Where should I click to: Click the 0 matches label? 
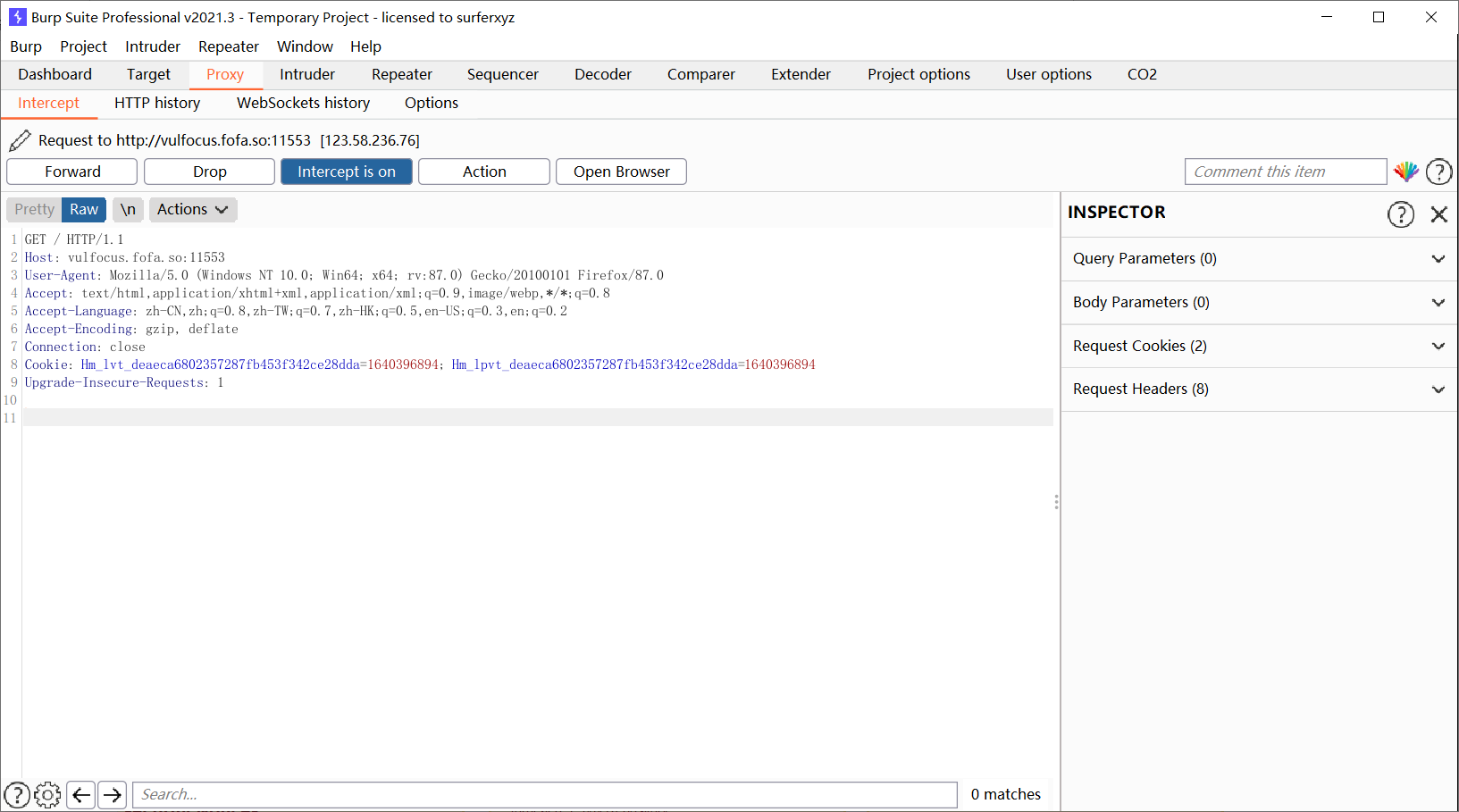[1006, 794]
